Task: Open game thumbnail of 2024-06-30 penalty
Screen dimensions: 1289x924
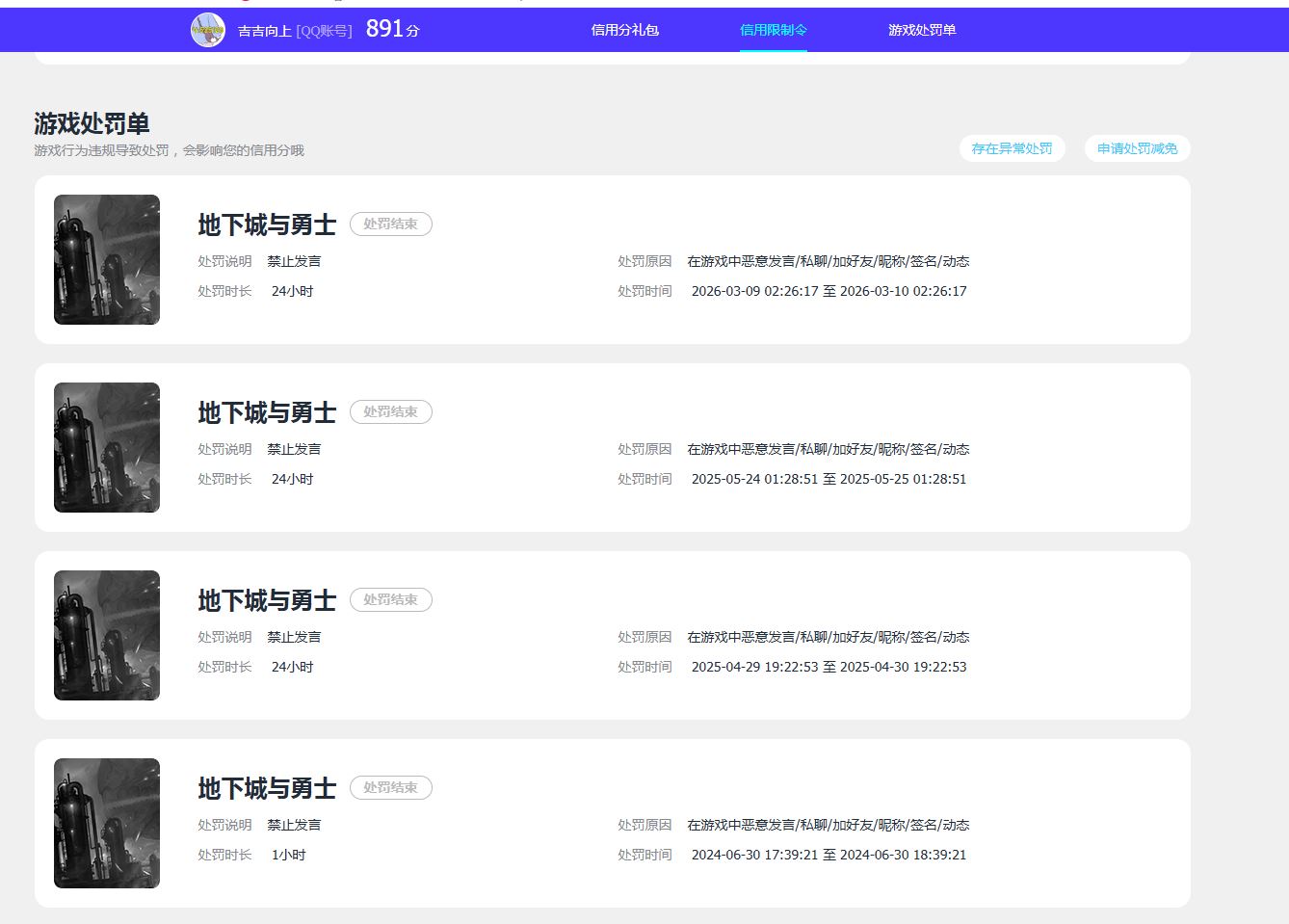Action: pos(107,824)
